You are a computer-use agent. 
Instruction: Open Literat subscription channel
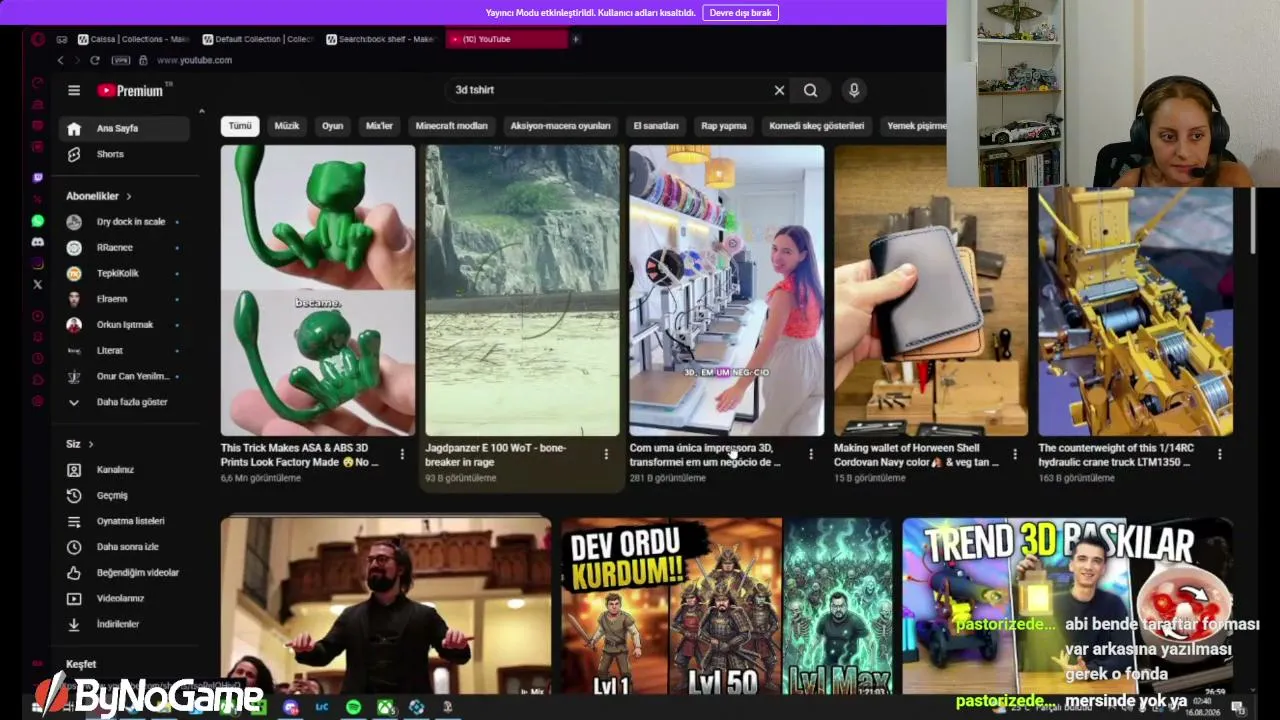(x=123, y=351)
